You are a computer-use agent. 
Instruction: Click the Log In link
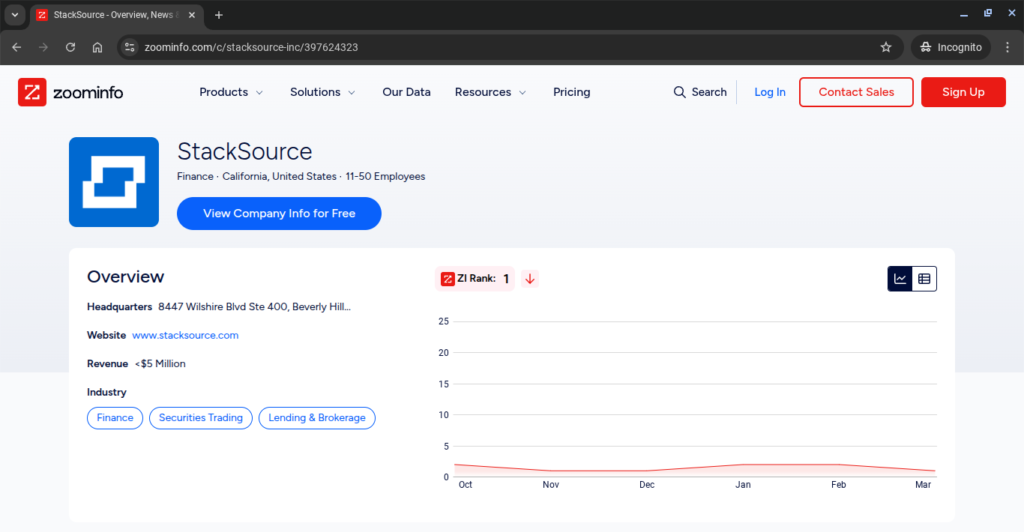click(770, 92)
